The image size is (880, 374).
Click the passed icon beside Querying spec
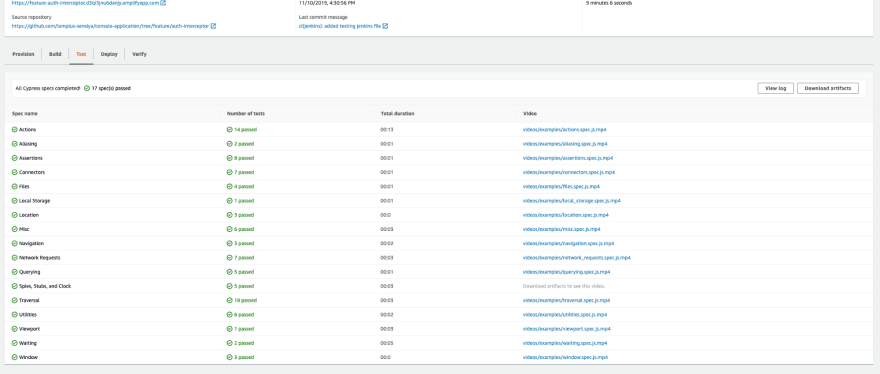[x=15, y=272]
